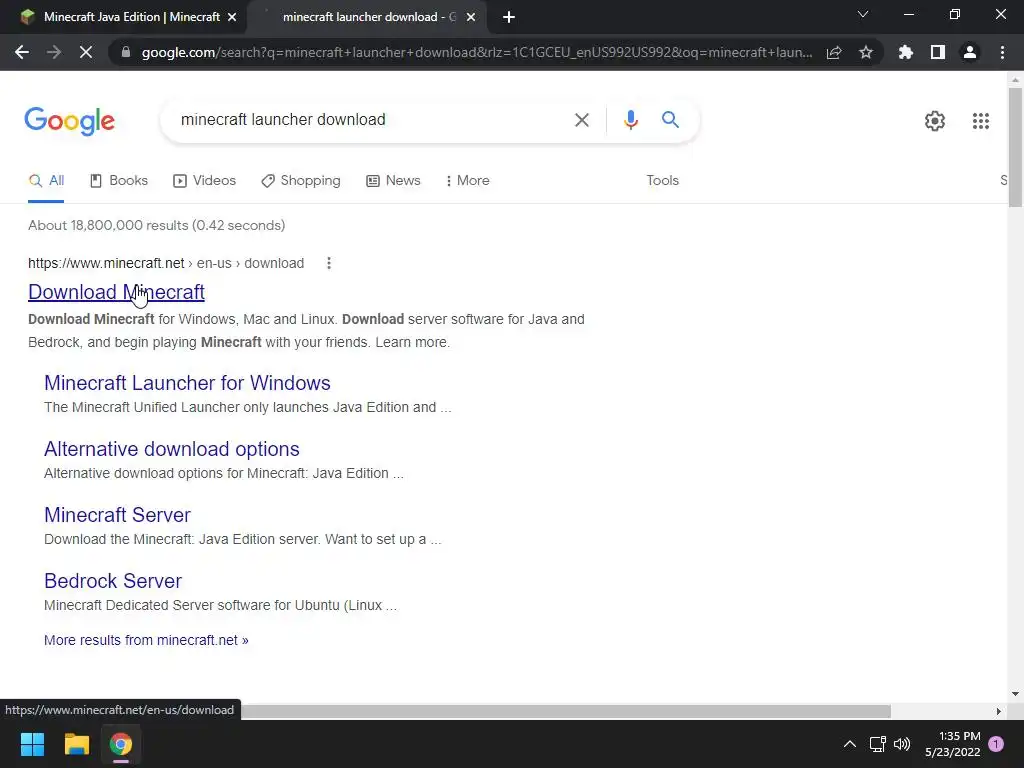Click the minecraft.net breadcrumb URL

coord(166,263)
